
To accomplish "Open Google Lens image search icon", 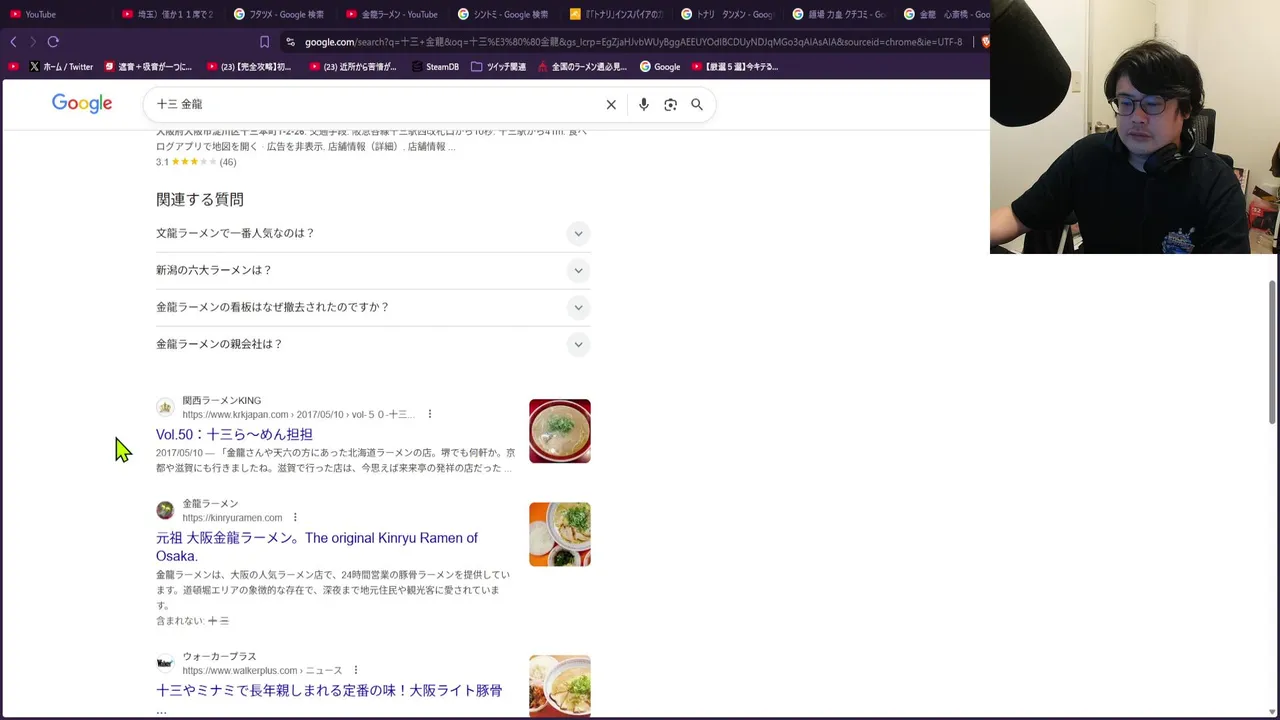I will (x=670, y=104).
